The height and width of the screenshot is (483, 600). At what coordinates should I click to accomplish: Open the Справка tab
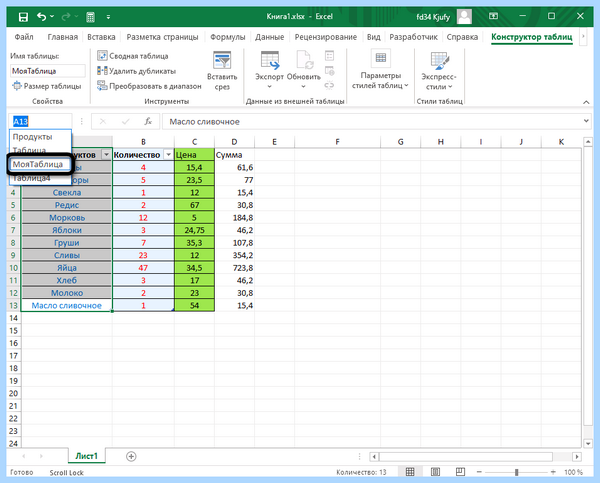click(462, 37)
